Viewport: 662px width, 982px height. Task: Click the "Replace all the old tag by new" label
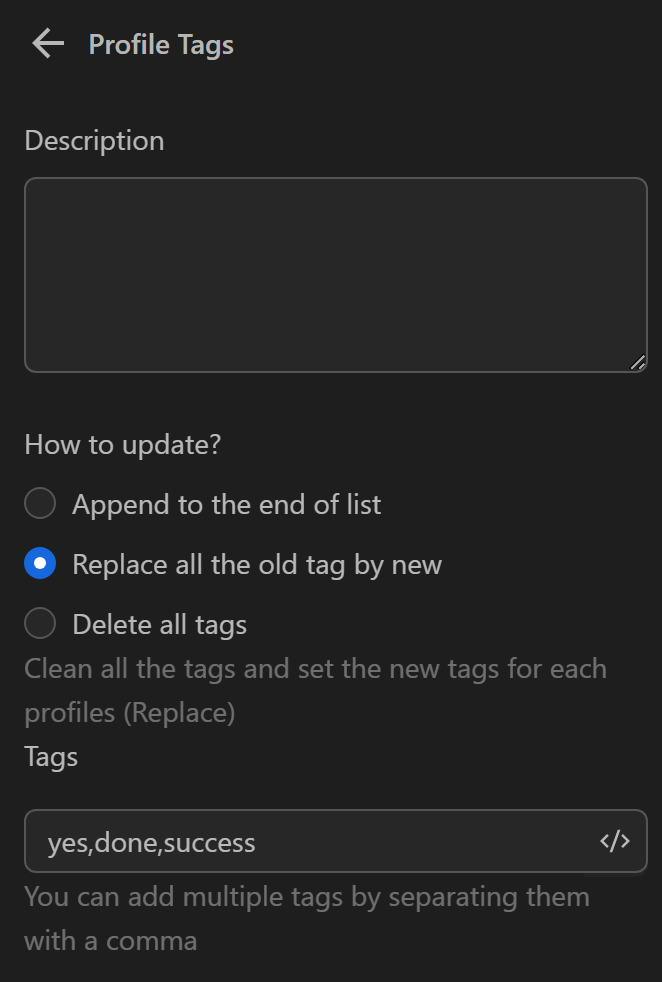[257, 565]
